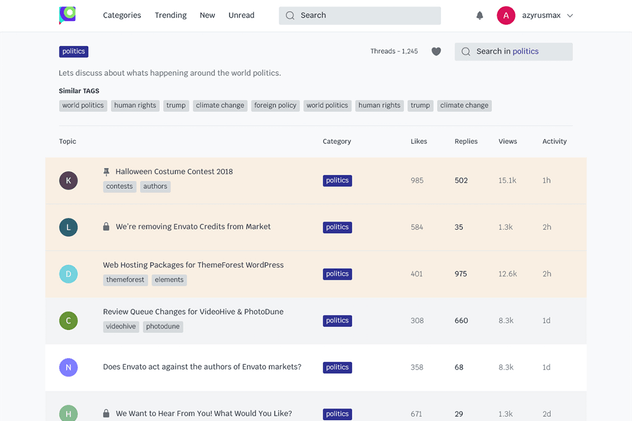Click the 'elements' tag
Viewport: 632px width, 421px height.
169,280
